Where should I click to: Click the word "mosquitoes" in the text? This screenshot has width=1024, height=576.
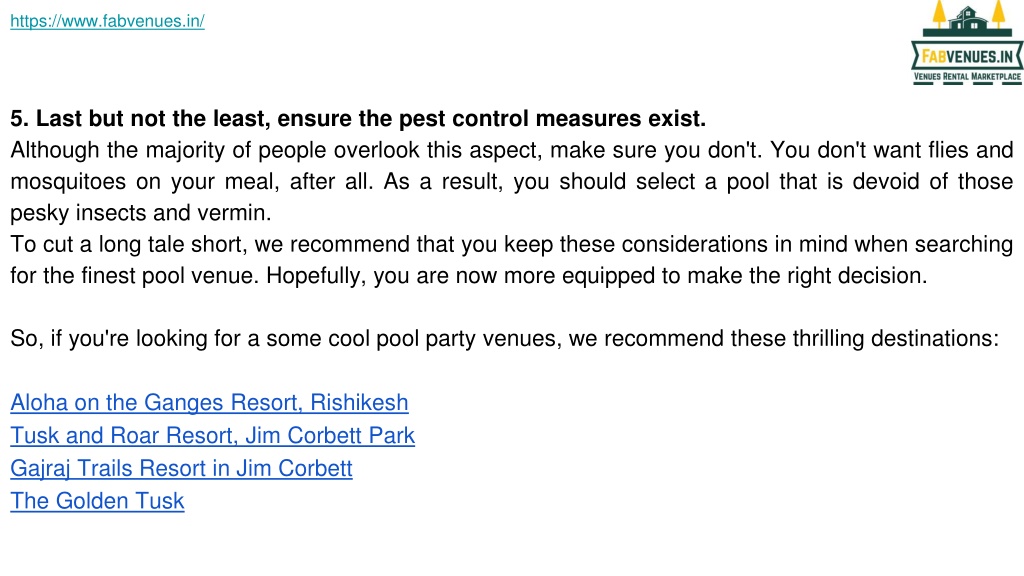tap(68, 182)
